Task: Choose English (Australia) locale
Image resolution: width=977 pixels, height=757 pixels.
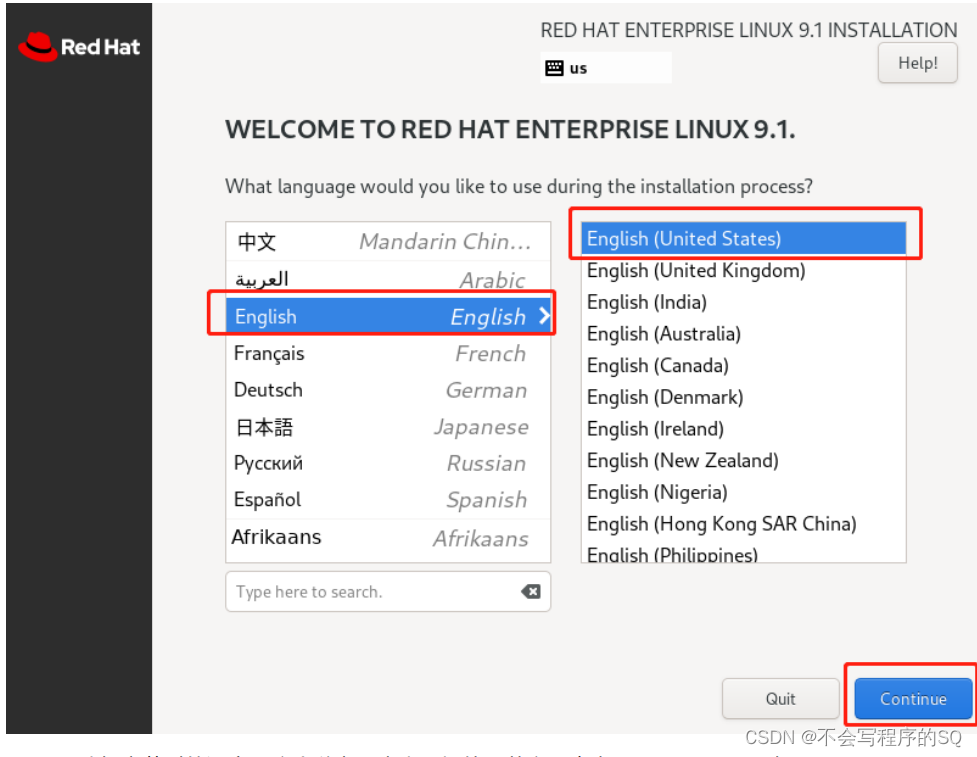Action: click(743, 334)
